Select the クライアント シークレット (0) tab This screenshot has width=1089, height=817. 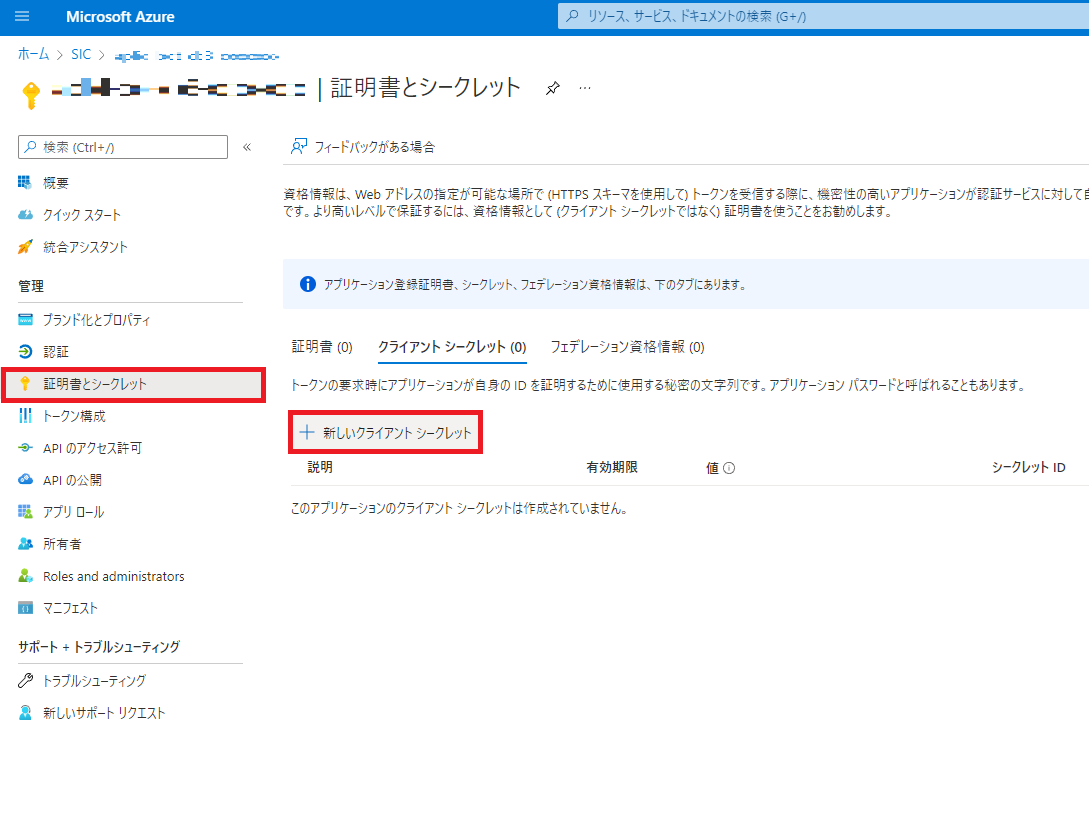(452, 347)
